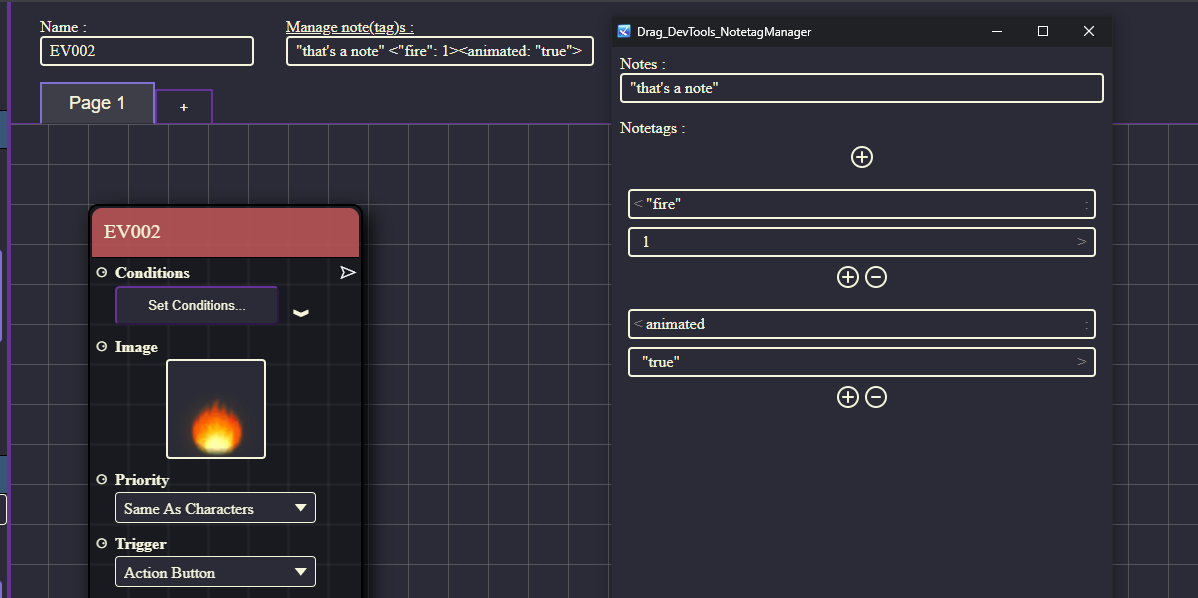This screenshot has width=1198, height=598.
Task: Toggle the Priority section circle marker
Action: coord(102,479)
